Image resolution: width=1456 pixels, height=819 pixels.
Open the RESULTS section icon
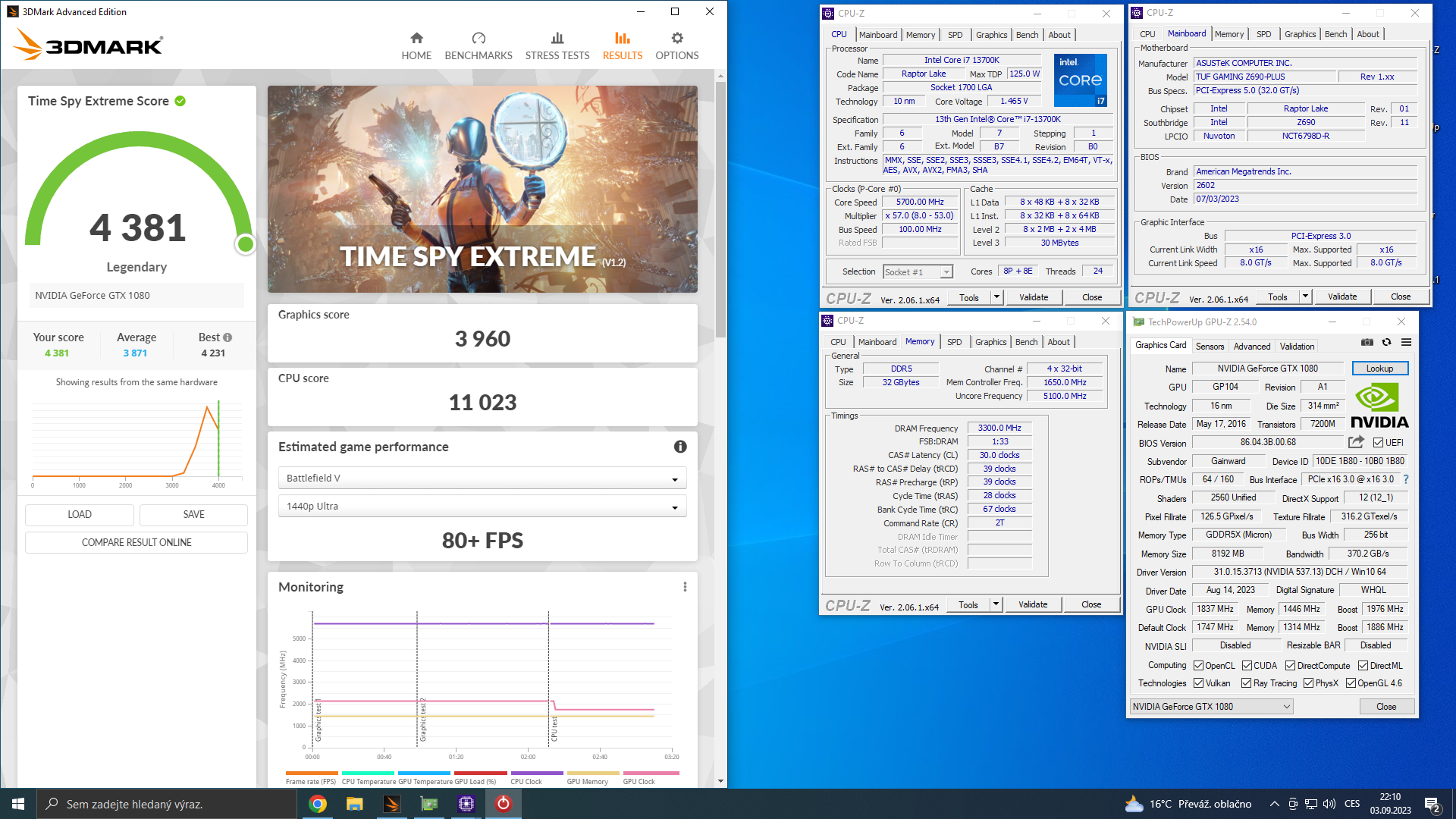(x=623, y=38)
